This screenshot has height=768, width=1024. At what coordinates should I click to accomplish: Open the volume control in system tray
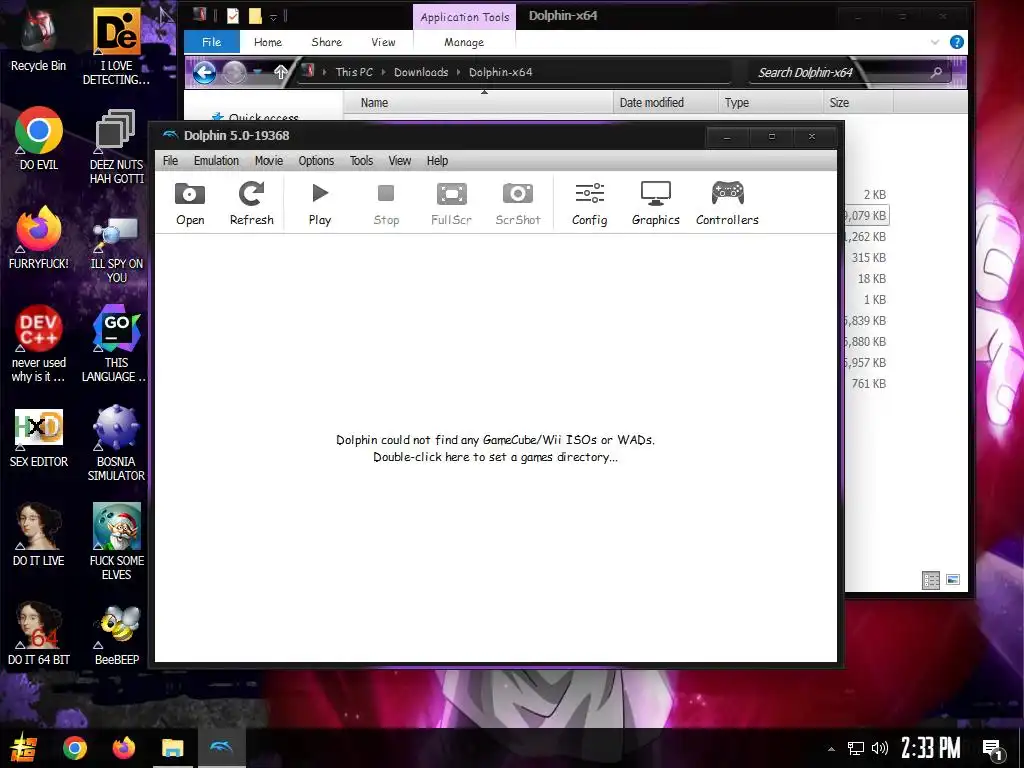coord(880,748)
